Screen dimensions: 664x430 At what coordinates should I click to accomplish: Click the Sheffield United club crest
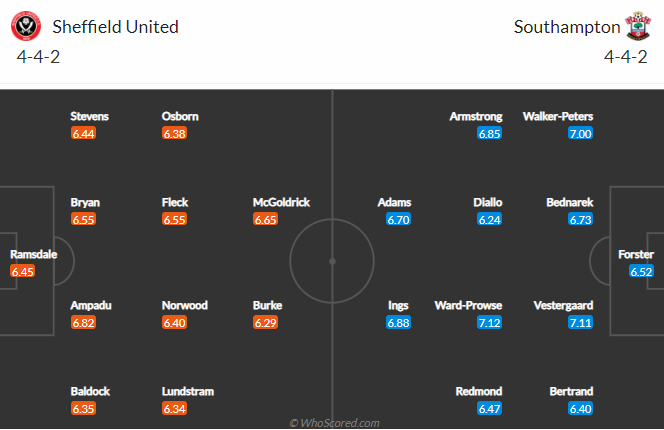[x=27, y=27]
